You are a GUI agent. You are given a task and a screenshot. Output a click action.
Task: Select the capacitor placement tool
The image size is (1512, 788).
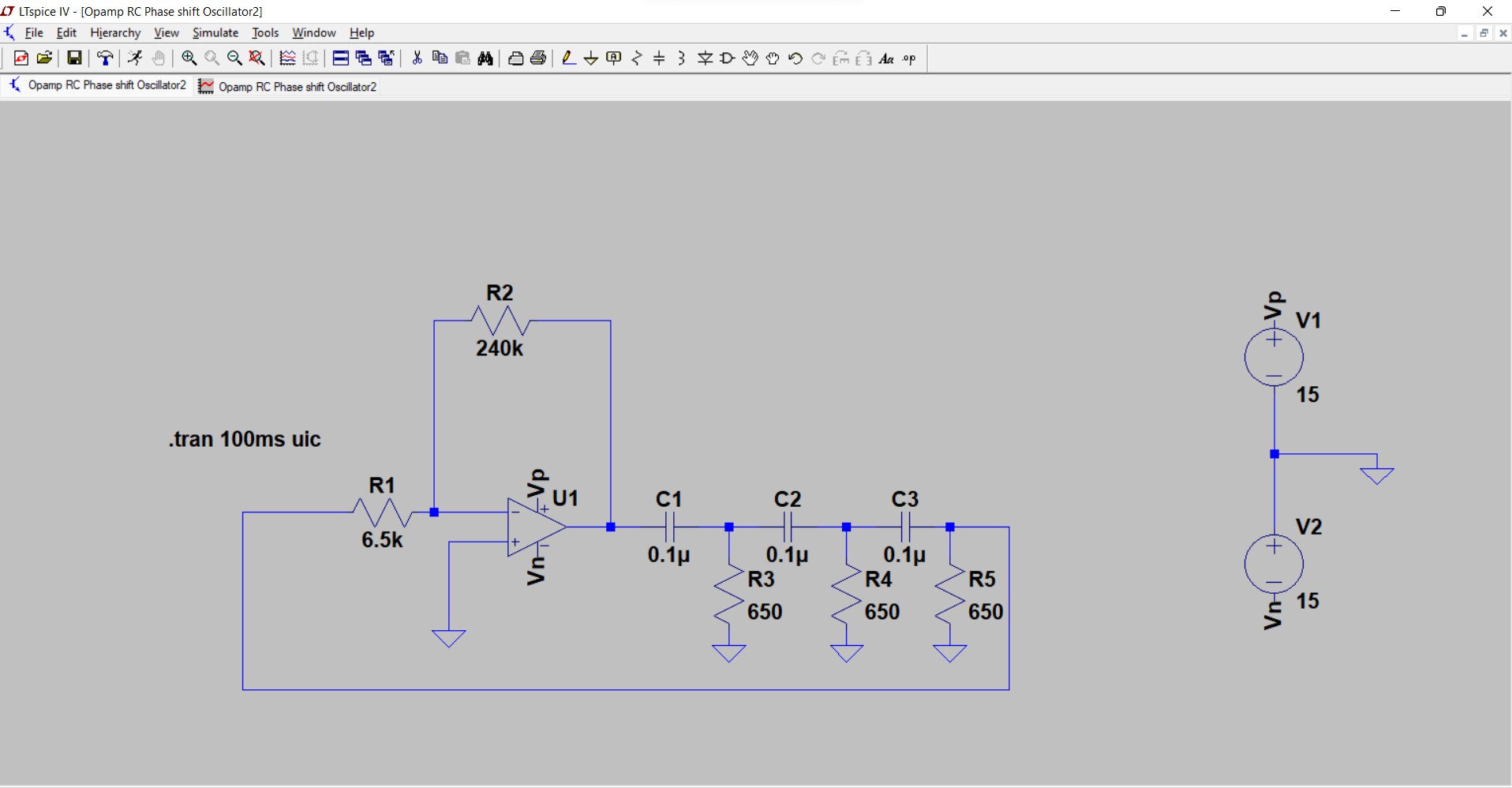point(659,58)
